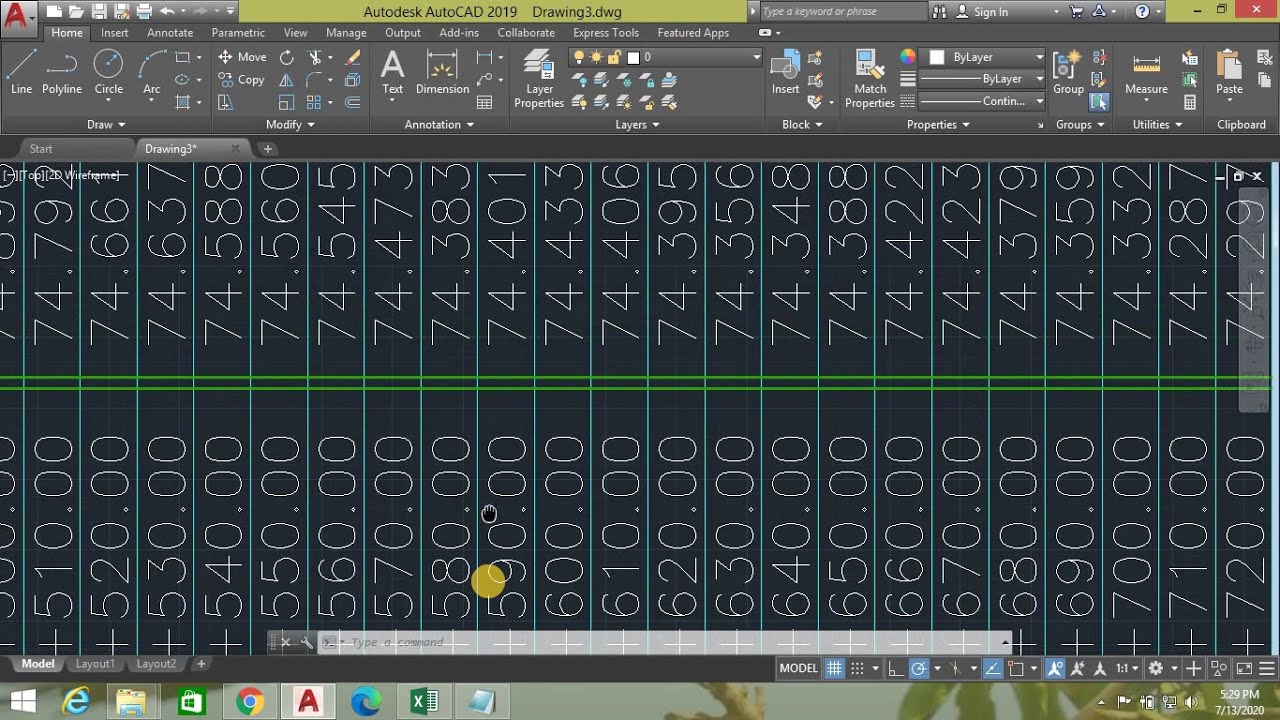Select the Offset tool icon

coord(352,102)
